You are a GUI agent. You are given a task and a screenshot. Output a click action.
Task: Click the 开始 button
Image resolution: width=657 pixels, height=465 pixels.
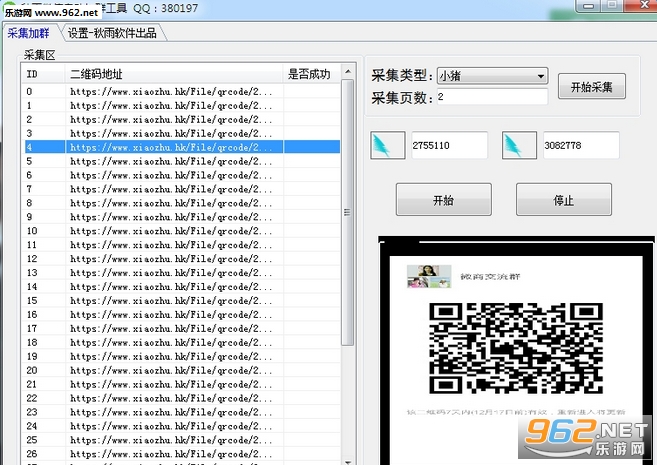(444, 200)
